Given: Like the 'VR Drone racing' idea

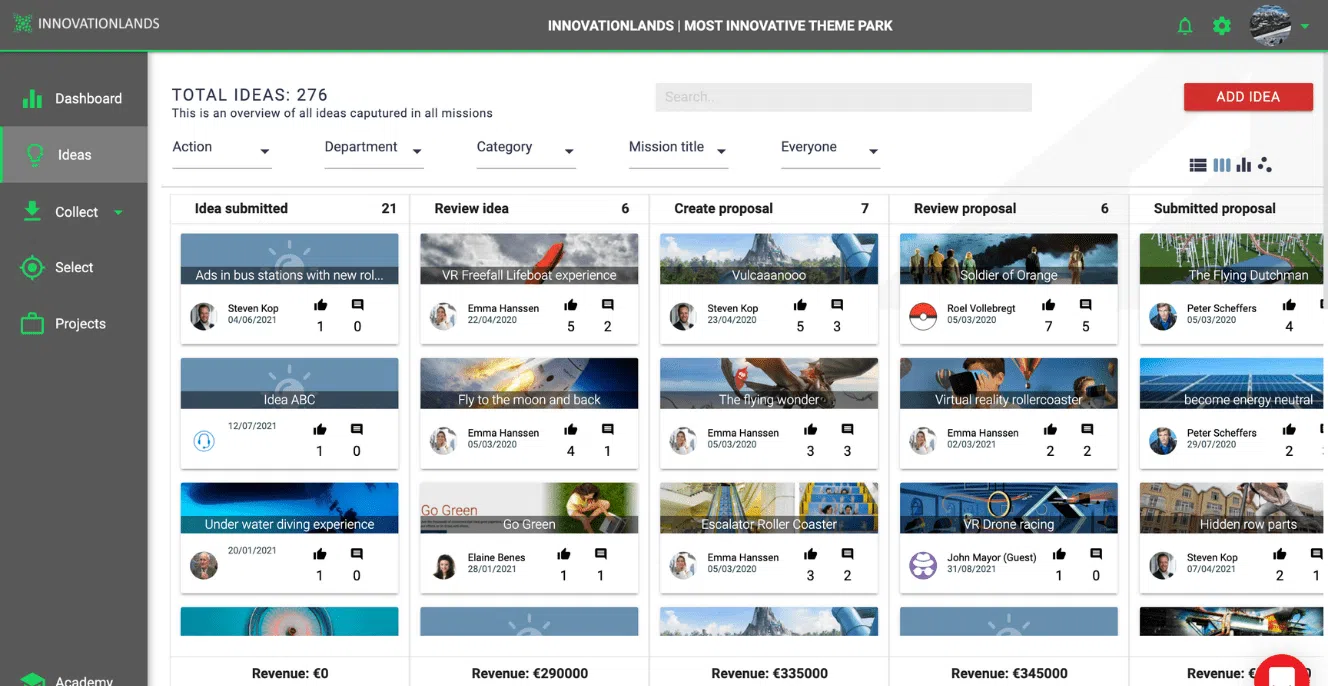Looking at the screenshot, I should point(1059,554).
